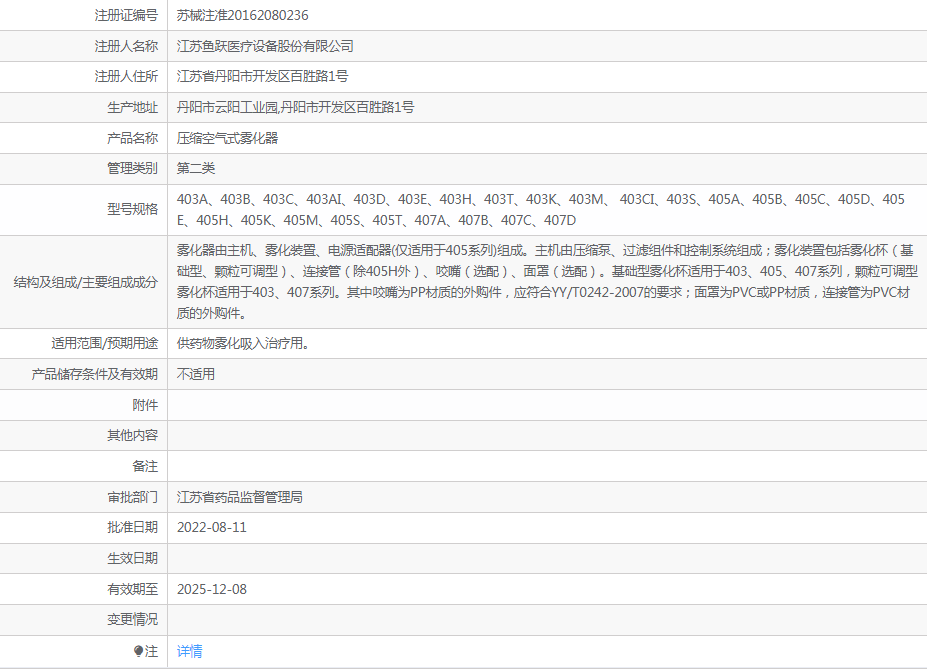Select the 型号规格 row label
The width and height of the screenshot is (927, 669).
coord(132,209)
